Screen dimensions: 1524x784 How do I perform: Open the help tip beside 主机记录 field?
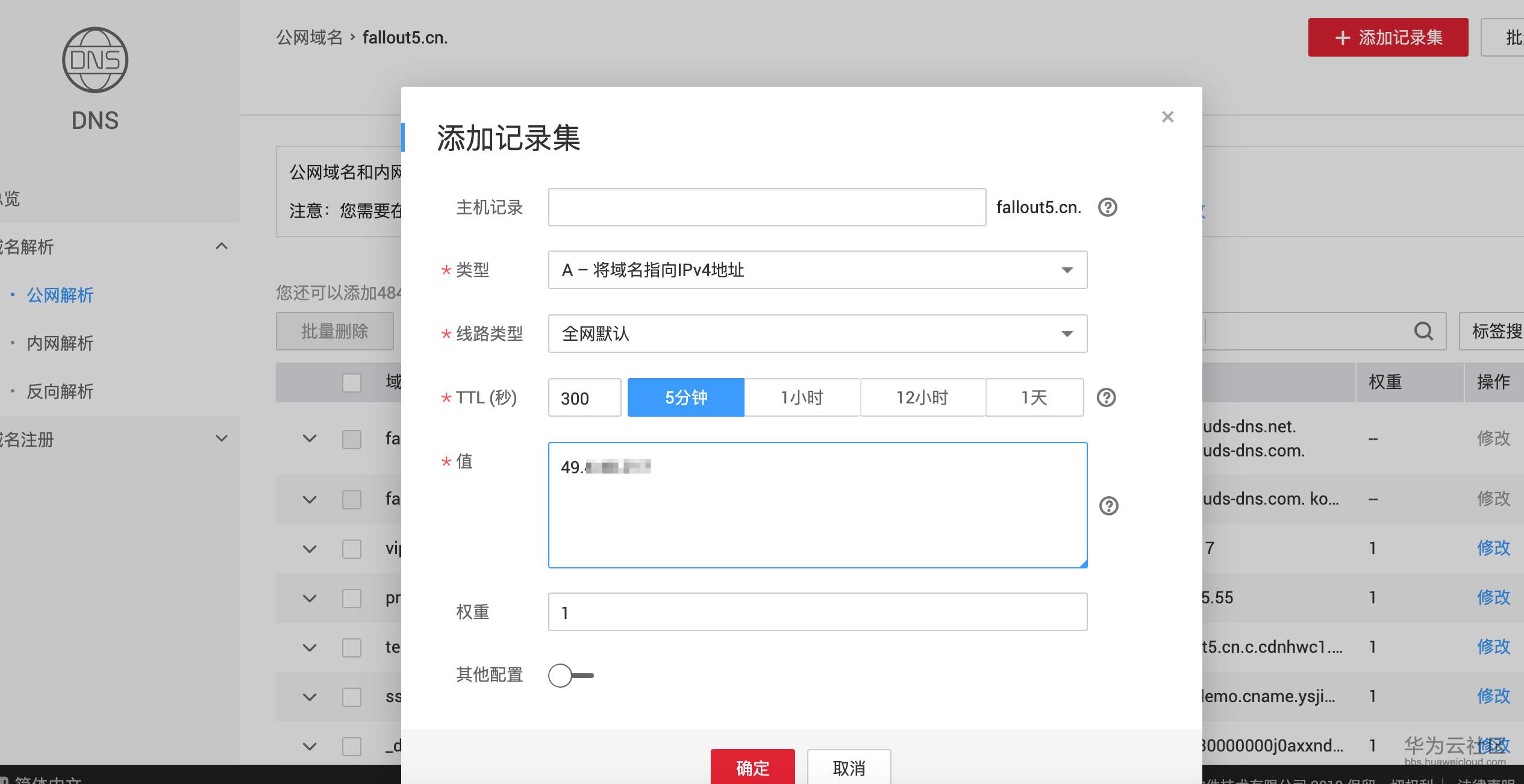tap(1109, 207)
